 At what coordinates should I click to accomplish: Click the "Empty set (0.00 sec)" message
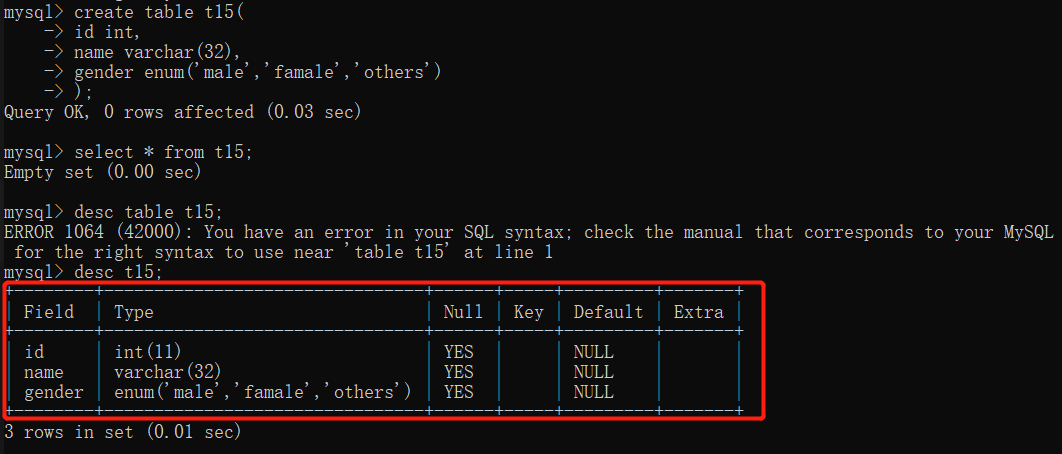click(x=103, y=172)
